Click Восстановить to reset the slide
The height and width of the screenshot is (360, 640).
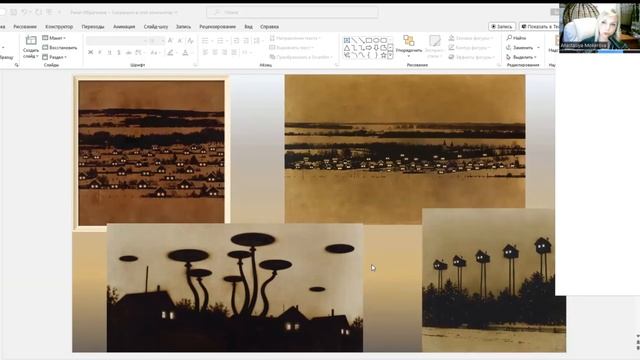60,48
